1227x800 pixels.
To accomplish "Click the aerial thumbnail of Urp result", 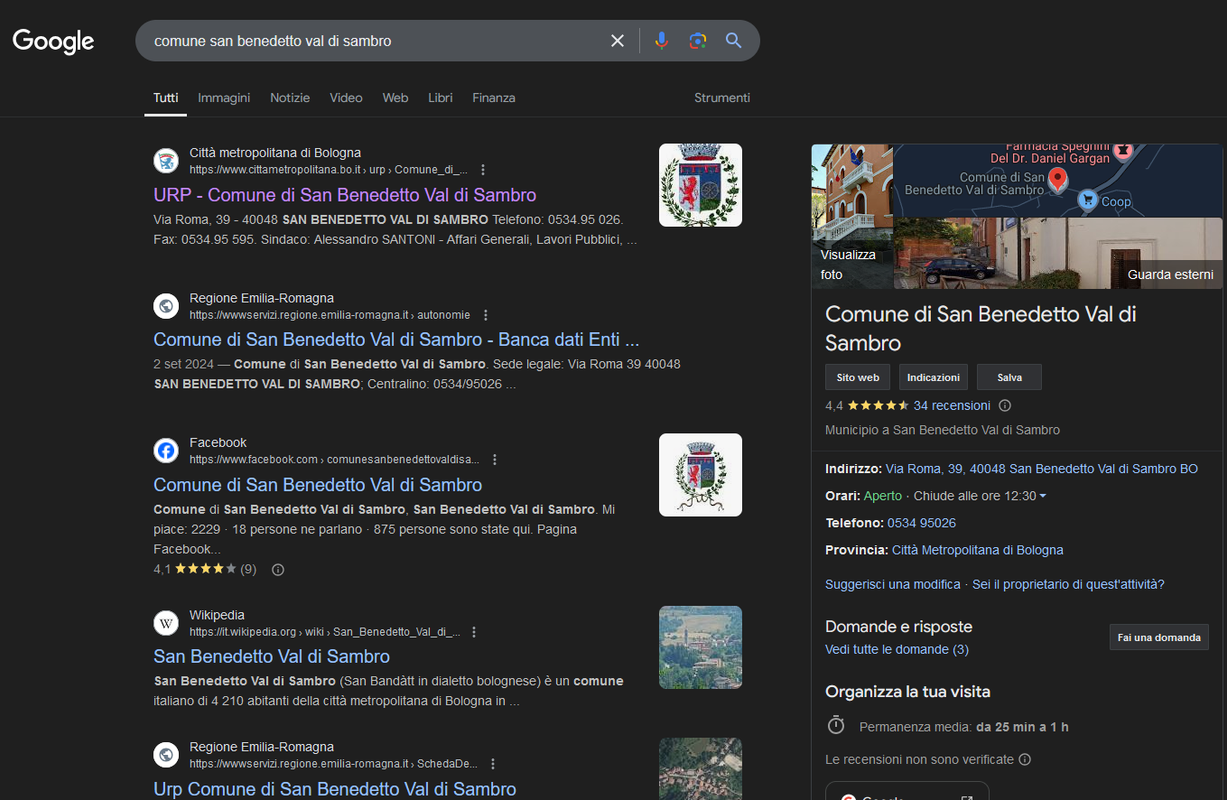I will click(x=700, y=769).
